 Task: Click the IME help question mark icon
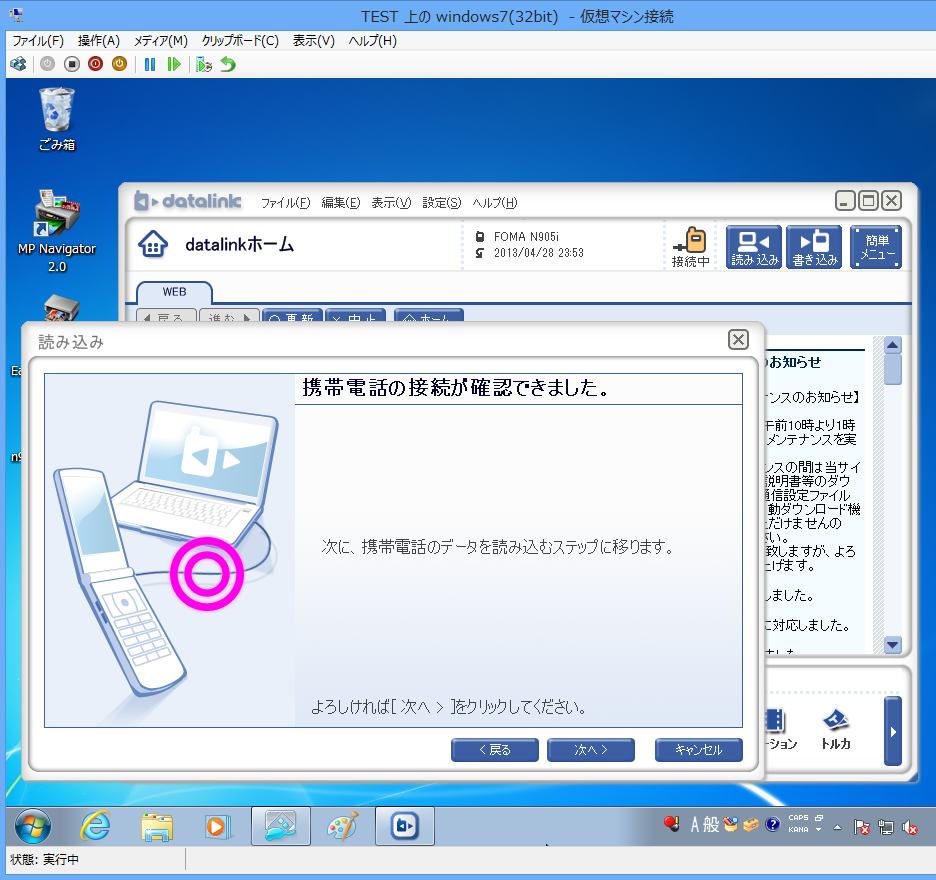click(x=772, y=824)
